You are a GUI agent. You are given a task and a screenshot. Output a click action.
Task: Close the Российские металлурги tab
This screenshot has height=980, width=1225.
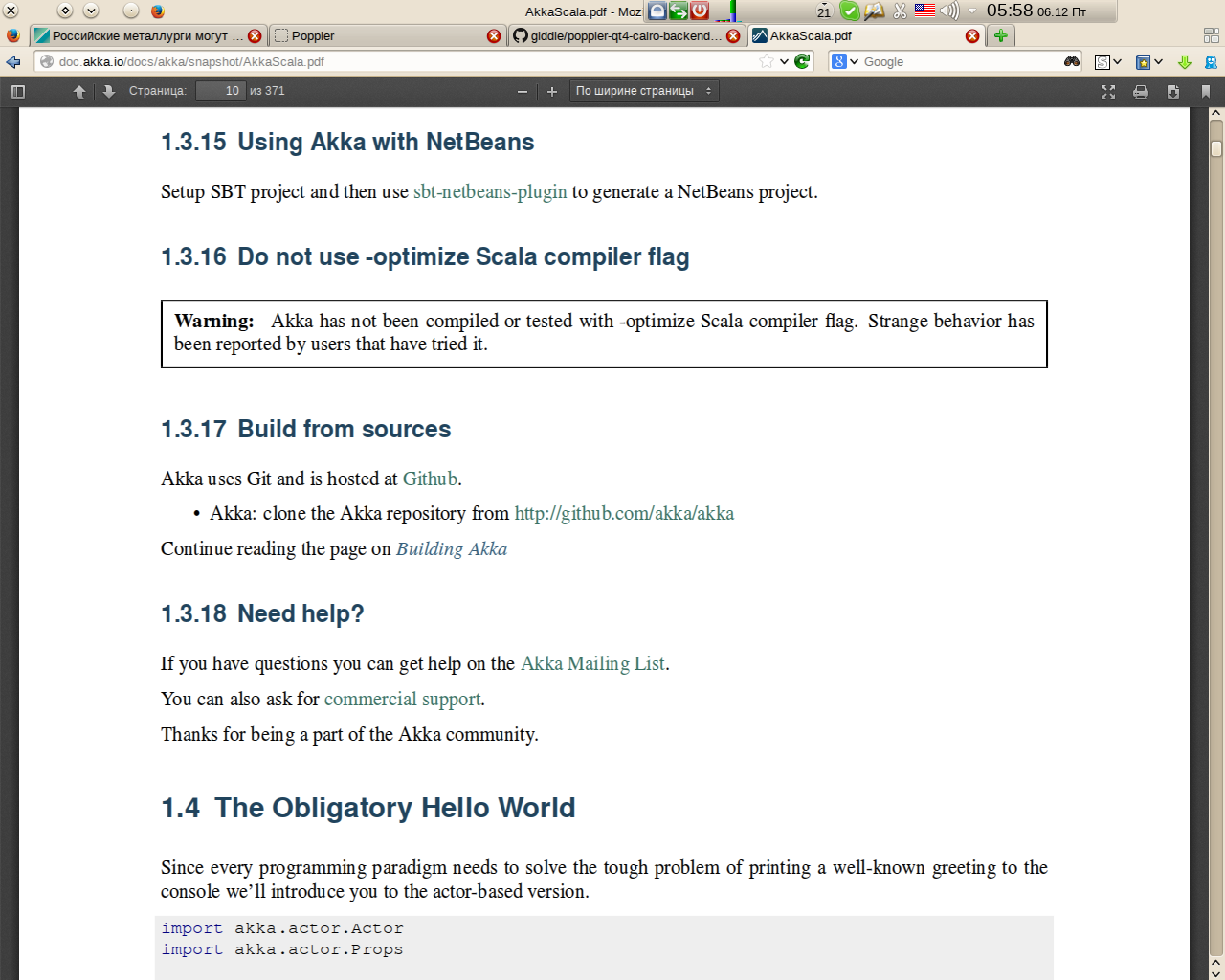(255, 36)
